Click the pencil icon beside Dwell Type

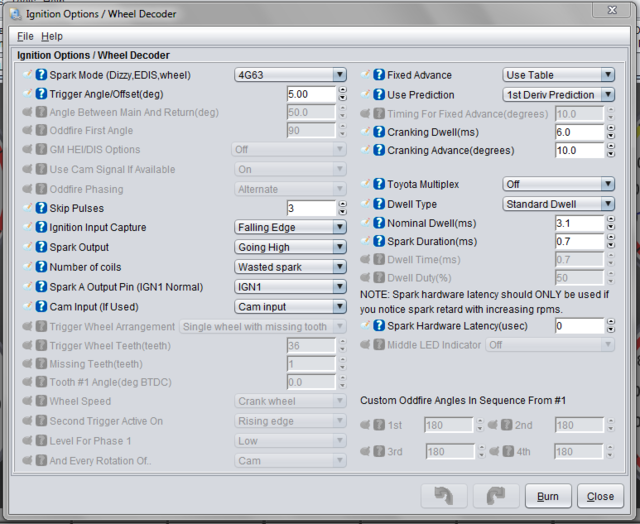[x=365, y=203]
